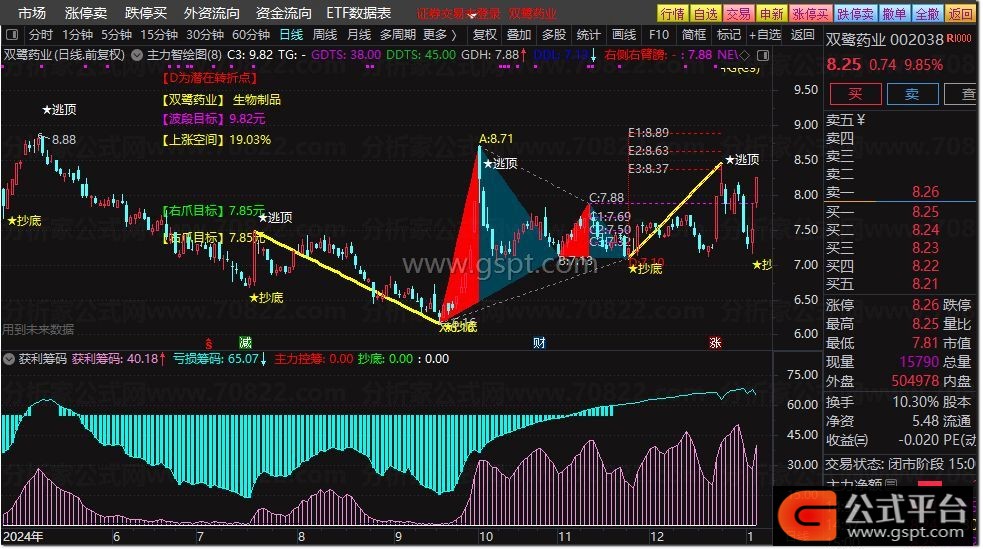The width and height of the screenshot is (983, 549).
Task: Click the 买五 price 8.21
Action: pyautogui.click(x=925, y=284)
